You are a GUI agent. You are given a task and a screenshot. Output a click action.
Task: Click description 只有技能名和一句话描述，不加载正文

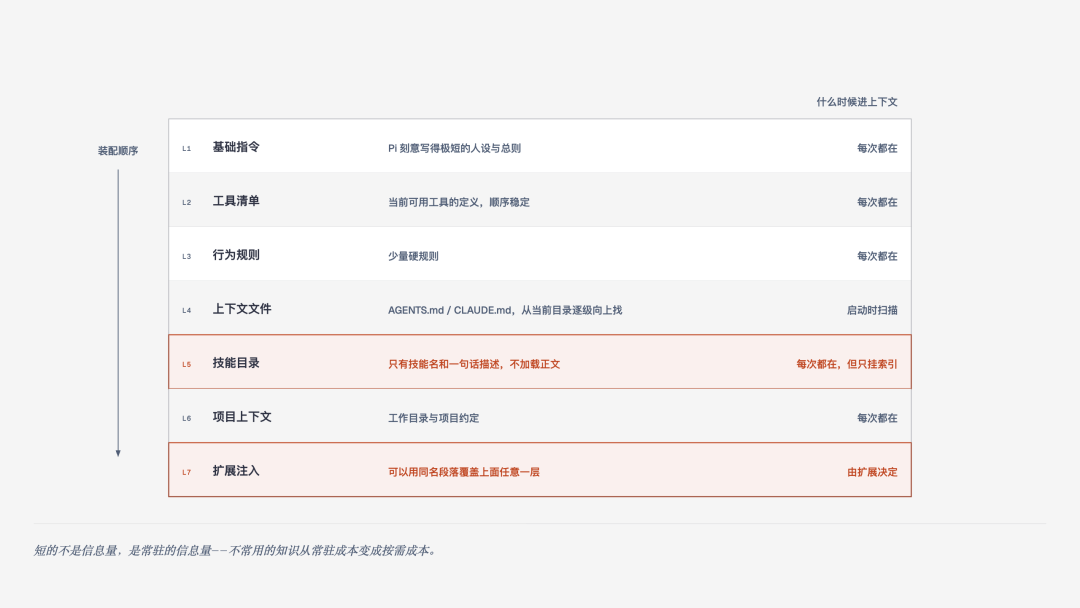click(474, 364)
